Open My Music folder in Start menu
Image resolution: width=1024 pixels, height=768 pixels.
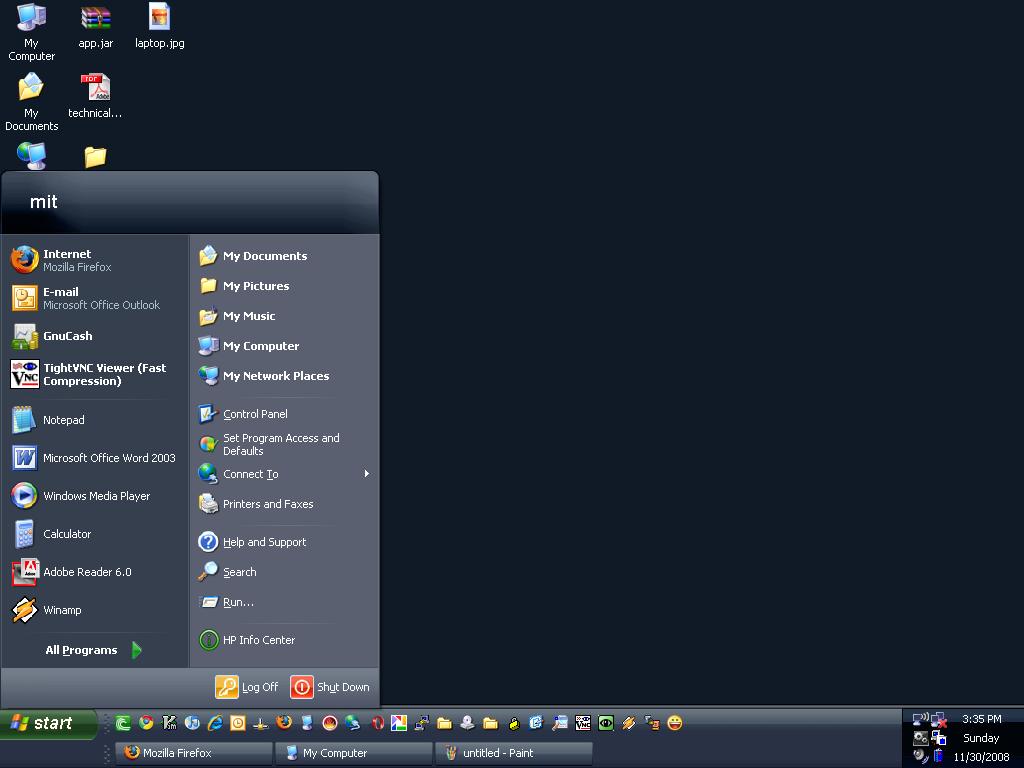[x=285, y=316]
